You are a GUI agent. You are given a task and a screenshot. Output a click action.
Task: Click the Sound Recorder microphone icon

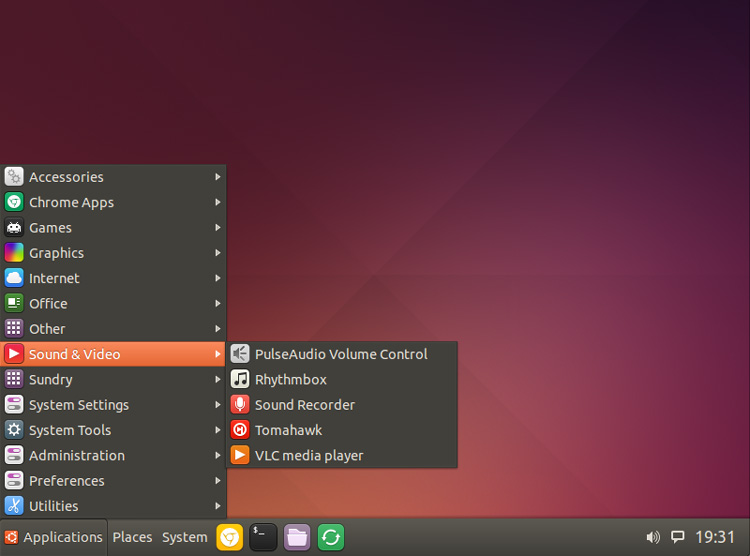pos(240,405)
